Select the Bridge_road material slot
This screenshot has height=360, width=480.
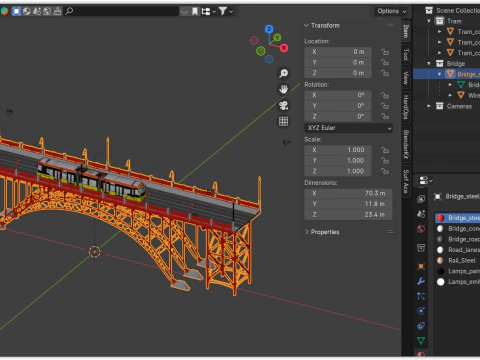click(x=457, y=239)
